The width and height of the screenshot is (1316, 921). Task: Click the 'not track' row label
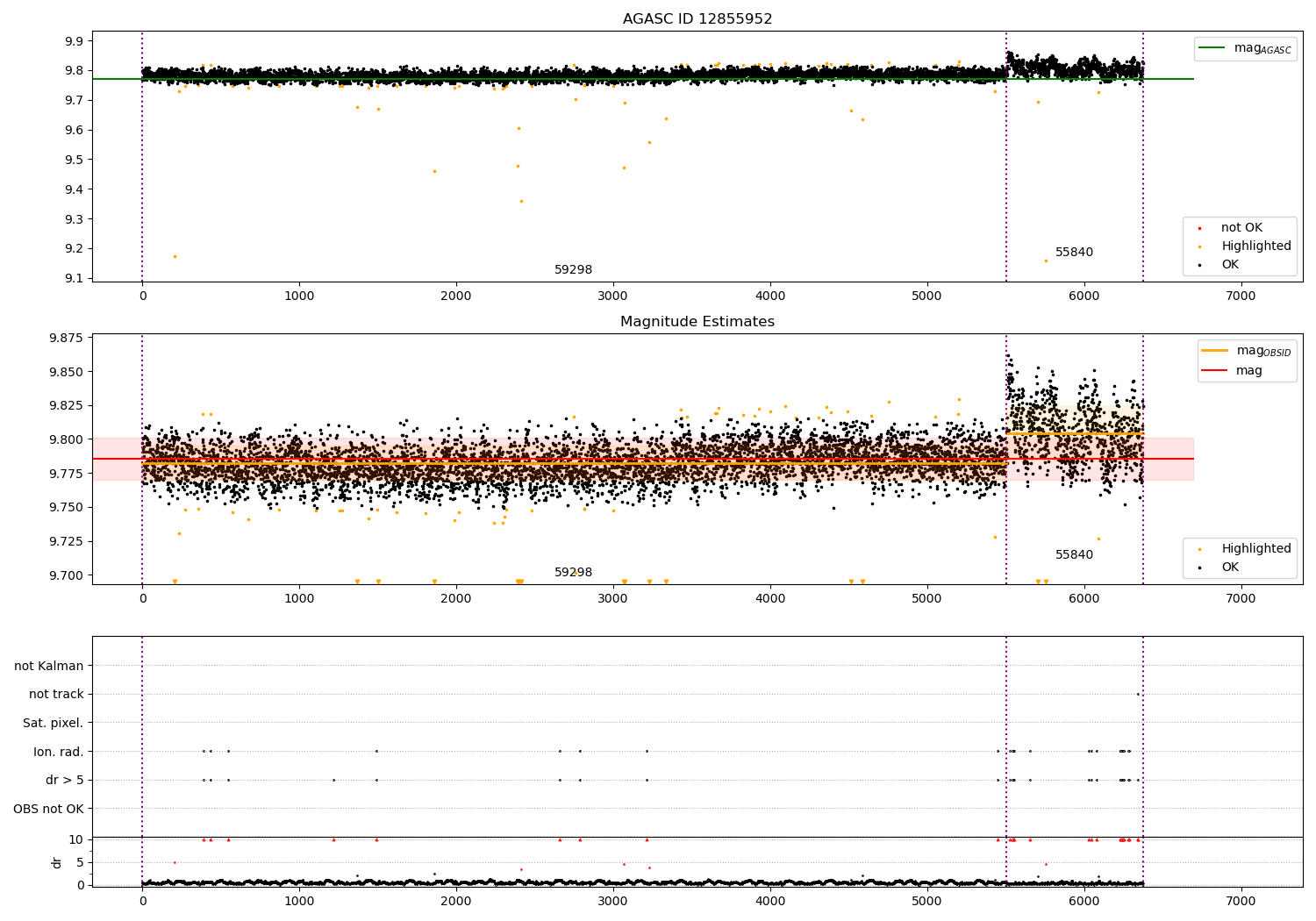(56, 695)
